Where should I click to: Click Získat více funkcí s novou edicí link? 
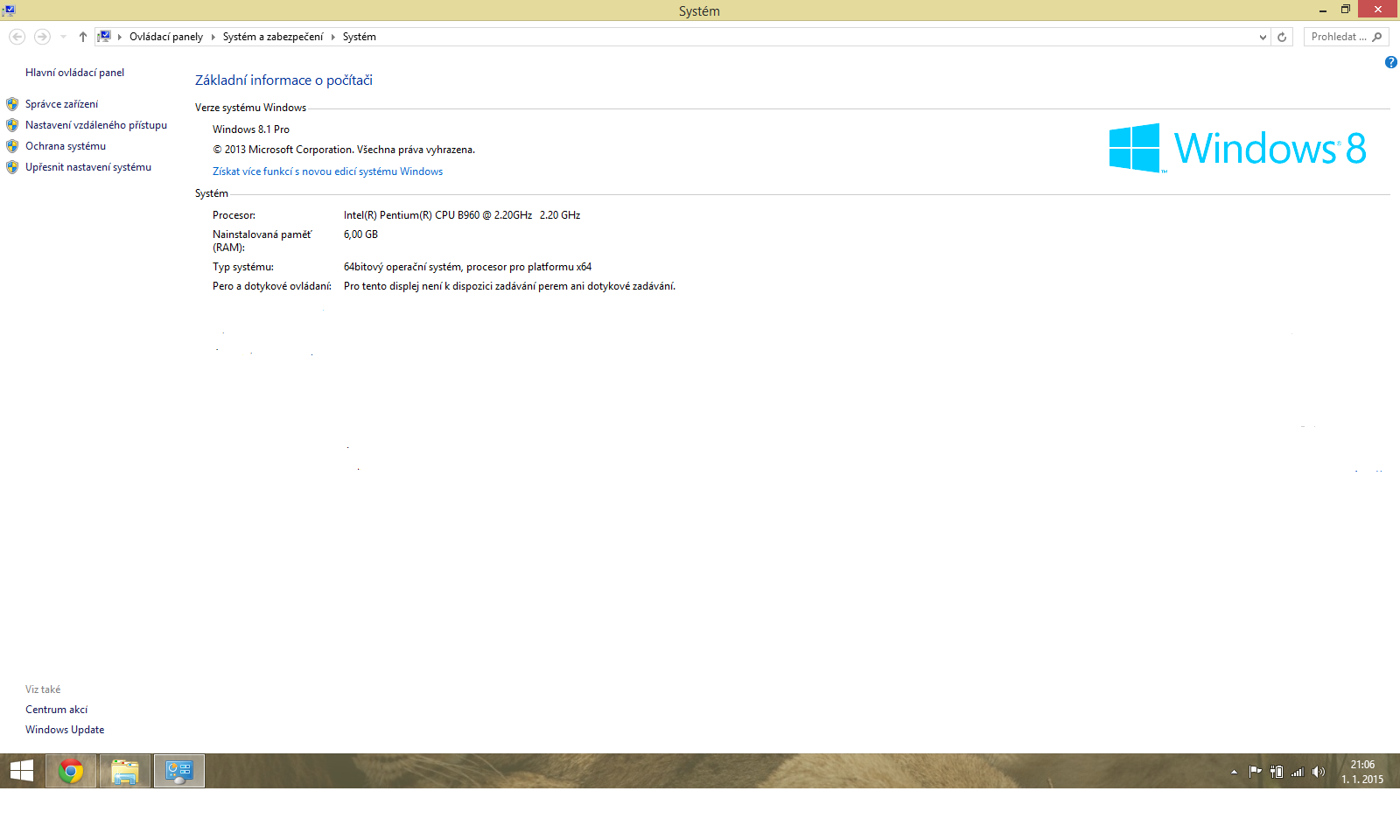[328, 171]
